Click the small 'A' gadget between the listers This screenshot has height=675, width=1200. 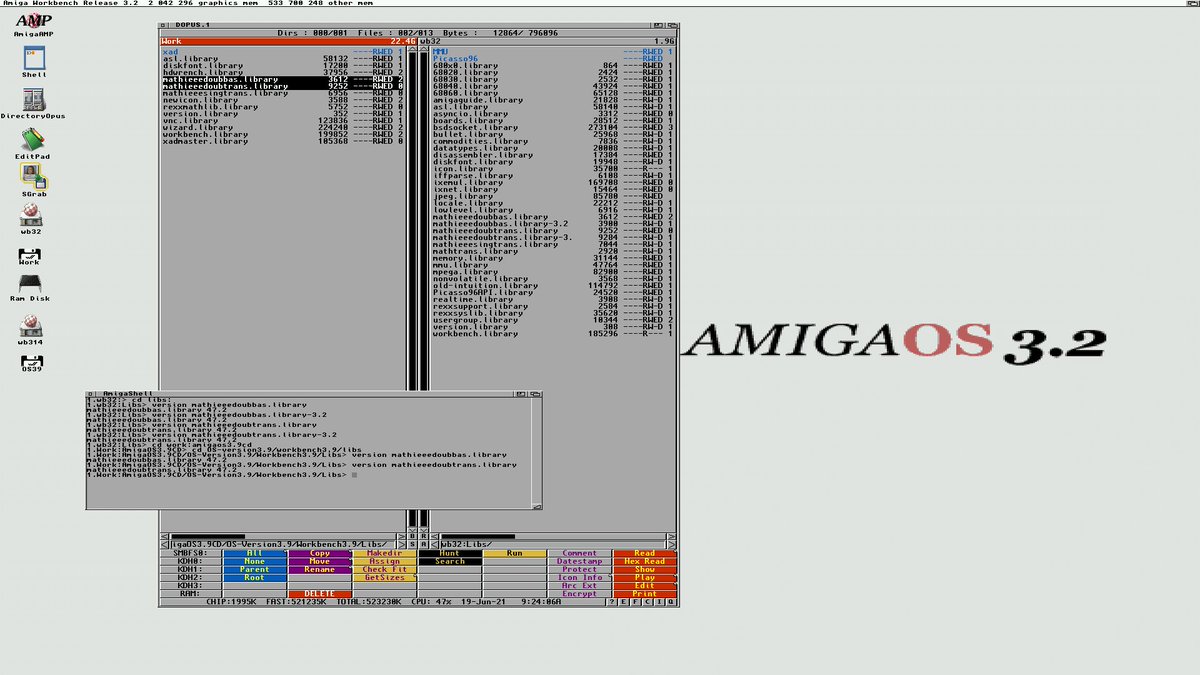tap(423, 544)
